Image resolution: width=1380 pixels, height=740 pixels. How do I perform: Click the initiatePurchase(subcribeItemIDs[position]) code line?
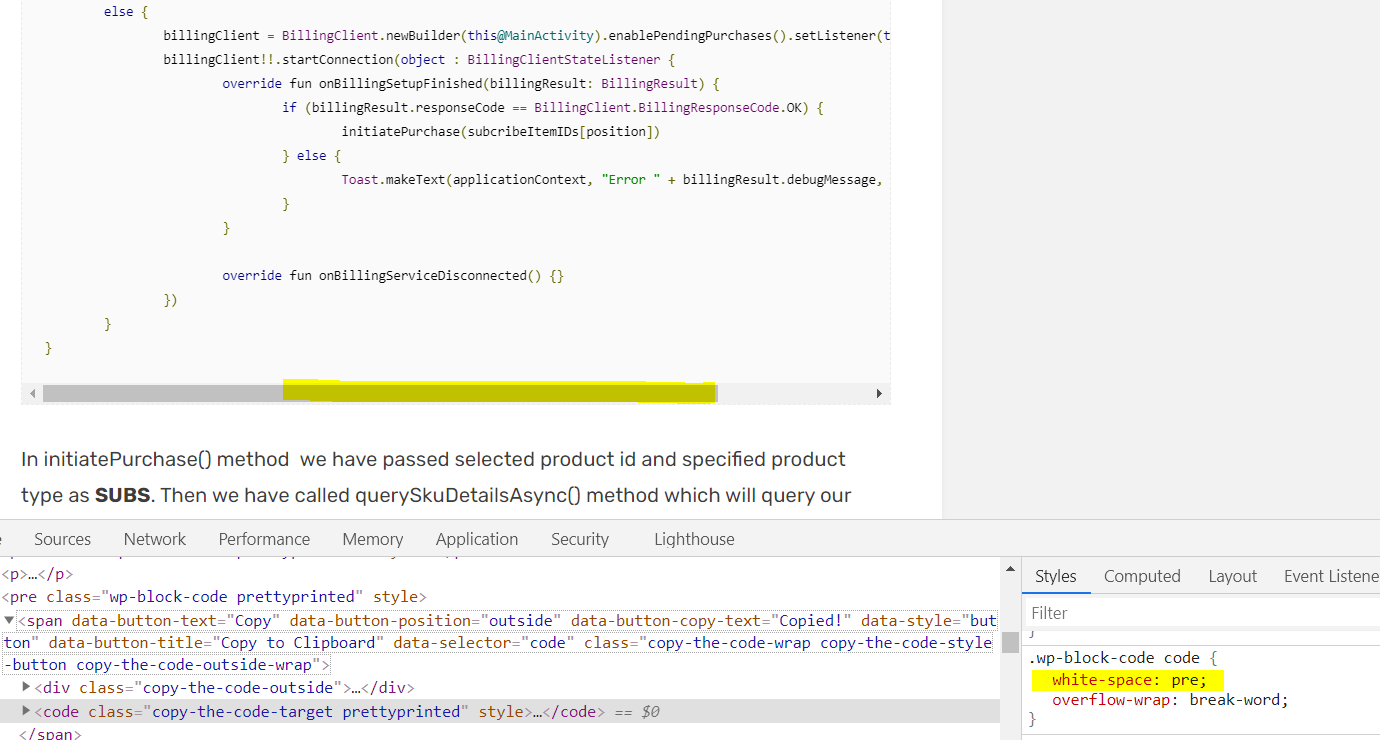click(x=501, y=131)
